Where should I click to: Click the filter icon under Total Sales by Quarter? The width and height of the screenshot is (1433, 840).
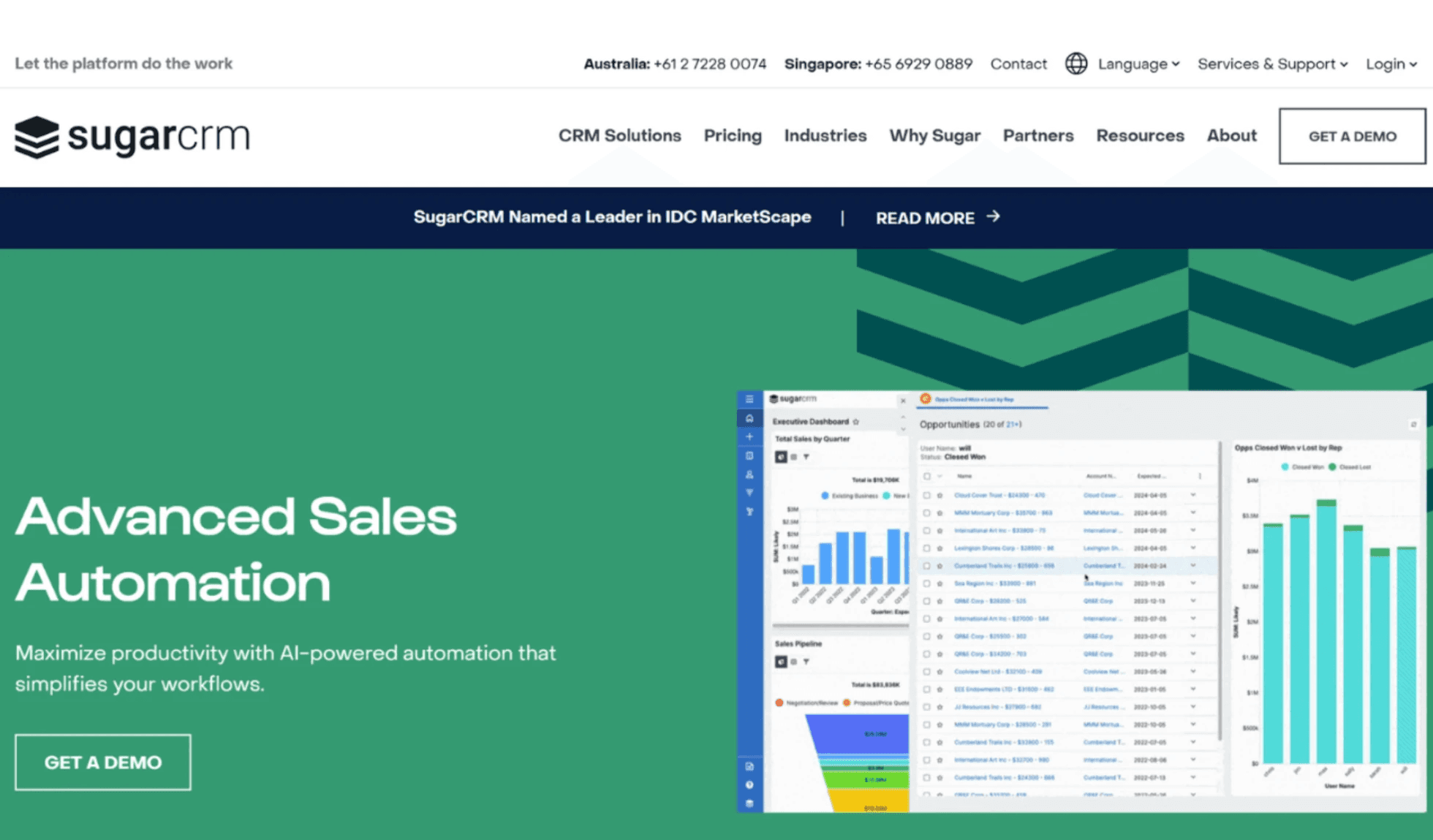[x=806, y=457]
